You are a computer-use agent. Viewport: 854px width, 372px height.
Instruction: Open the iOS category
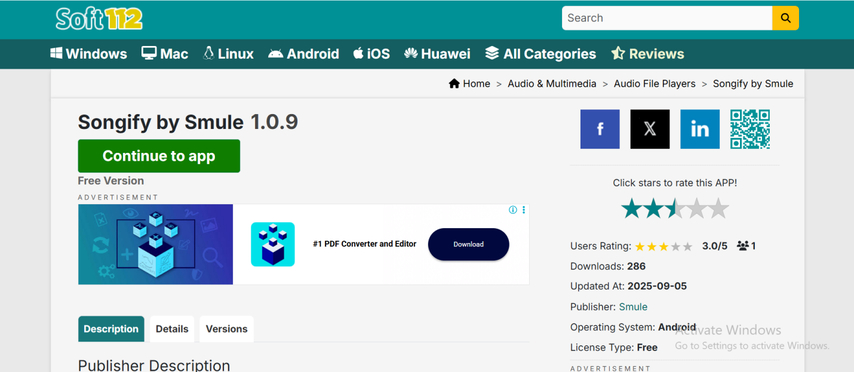[371, 54]
